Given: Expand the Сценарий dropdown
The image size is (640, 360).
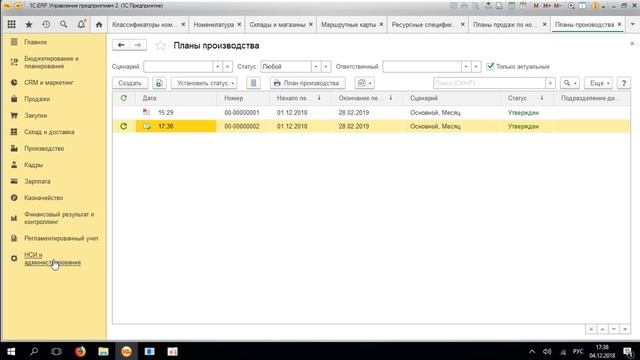Looking at the screenshot, I should coord(218,67).
